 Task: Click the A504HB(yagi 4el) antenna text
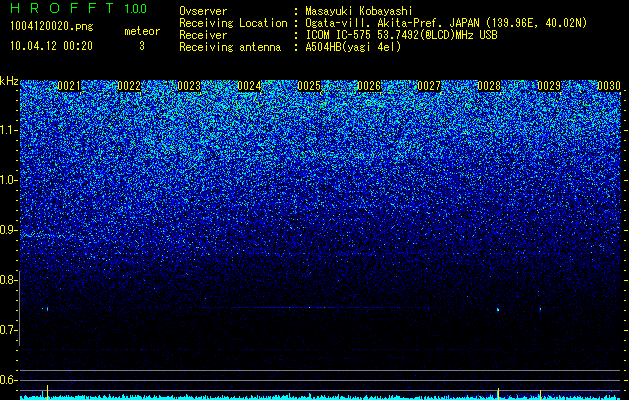pyautogui.click(x=353, y=47)
